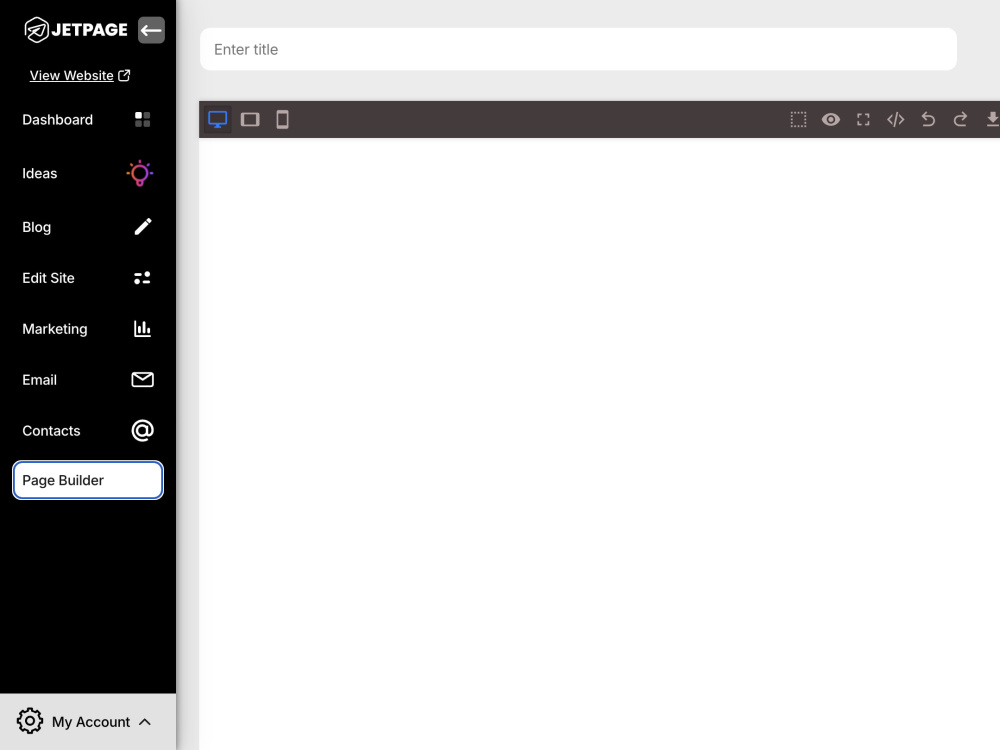1000x750 pixels.
Task: Focus the Enter title input field
Action: (578, 49)
